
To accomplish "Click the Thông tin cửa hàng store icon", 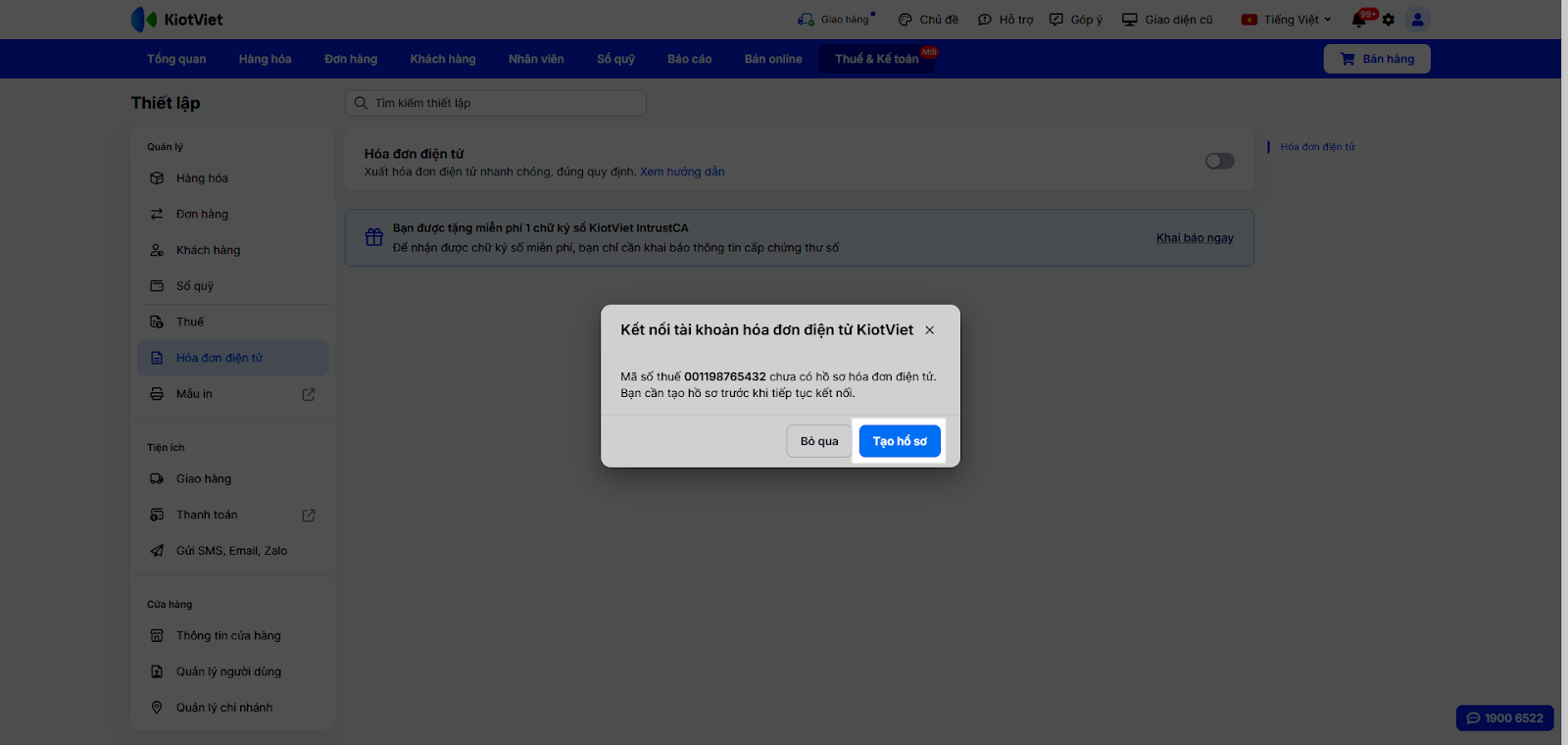I will click(x=157, y=636).
